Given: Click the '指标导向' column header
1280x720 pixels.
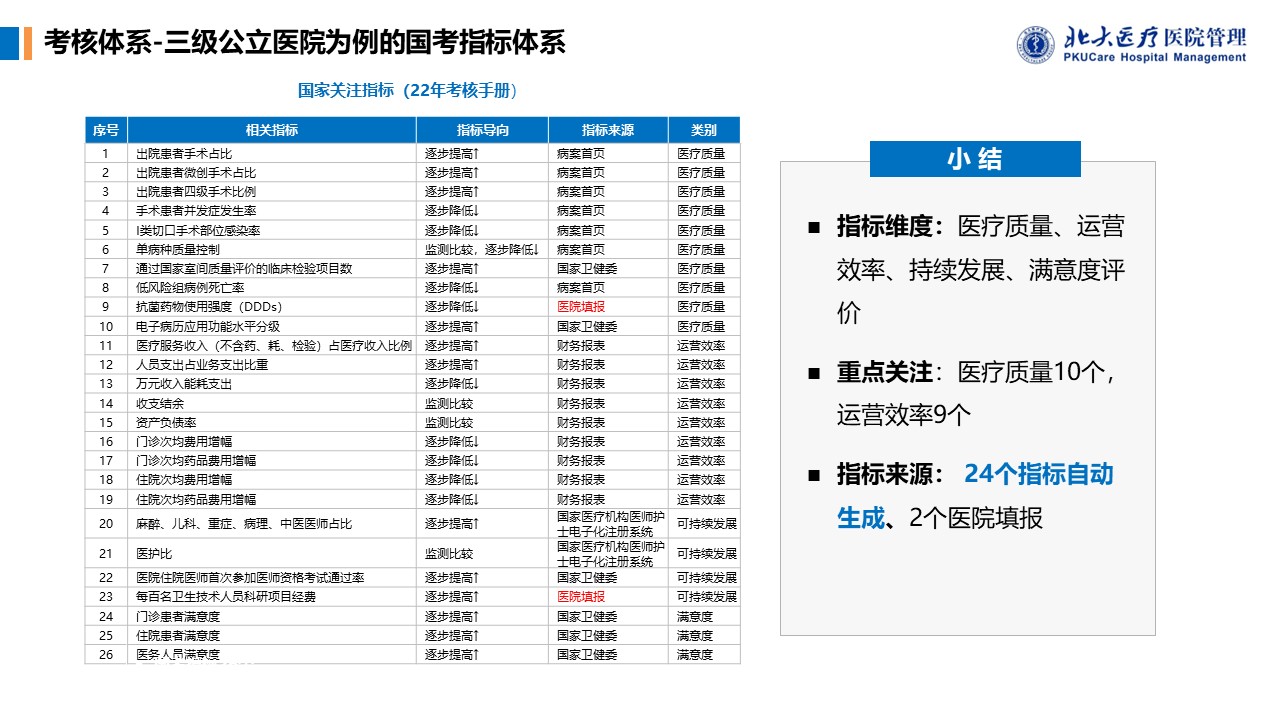Looking at the screenshot, I should tap(482, 130).
